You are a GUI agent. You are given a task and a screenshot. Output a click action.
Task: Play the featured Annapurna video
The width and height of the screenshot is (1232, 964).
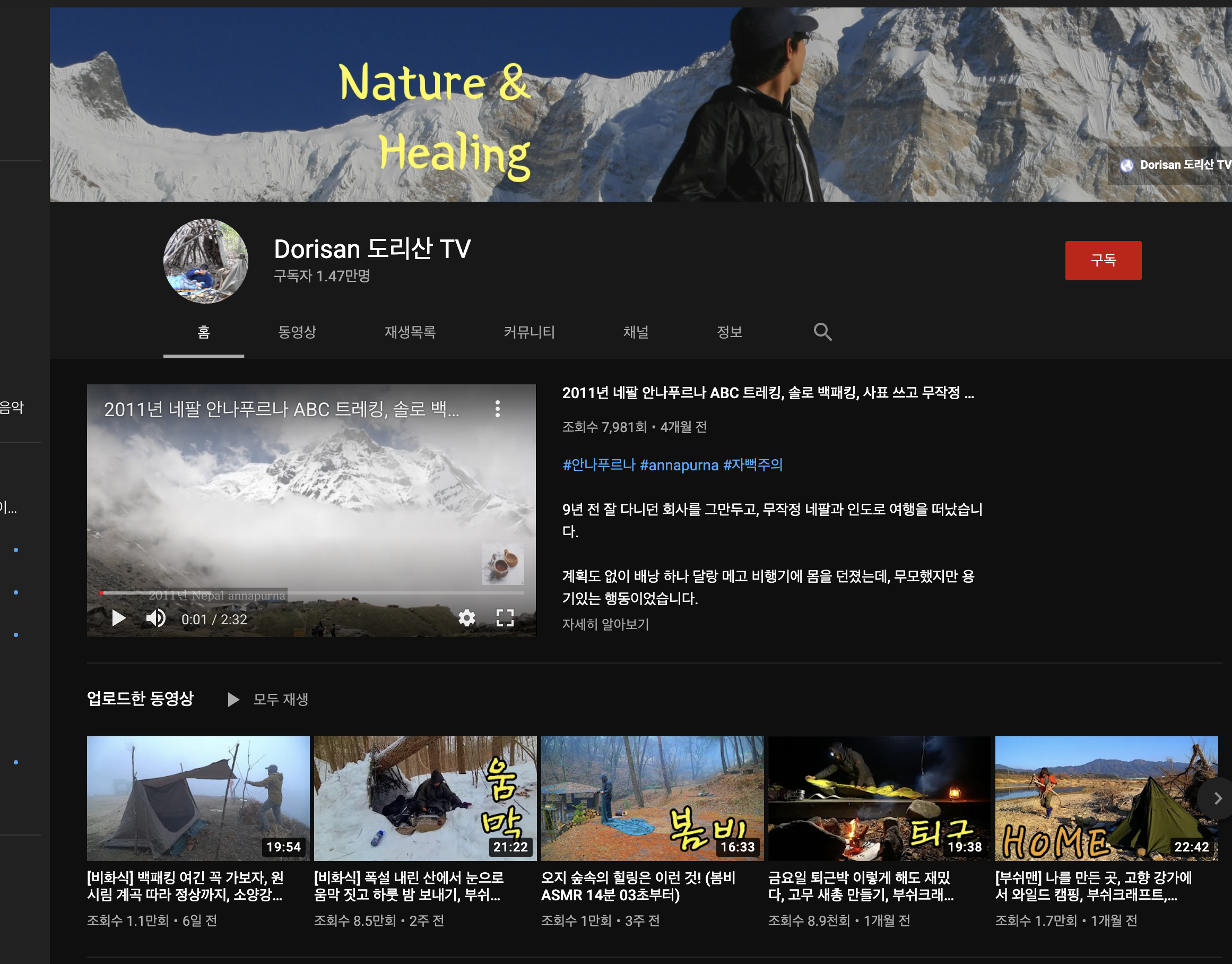(x=118, y=618)
